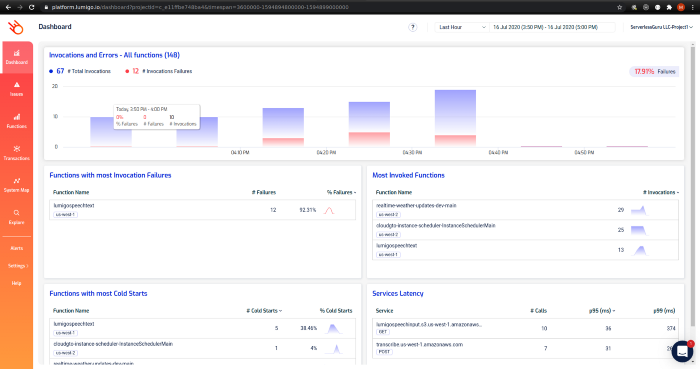Click the tallest blue invocations bar
Screen dimensions: 700x369
[455, 118]
